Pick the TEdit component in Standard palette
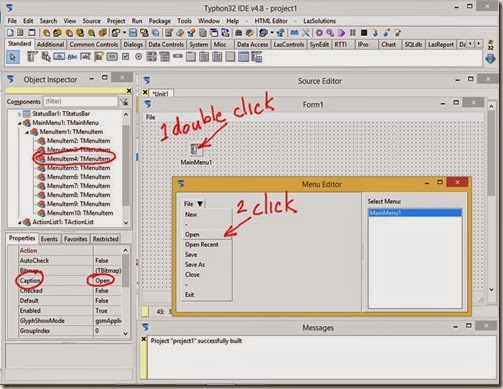503x389 pixels. pyautogui.click(x=85, y=57)
